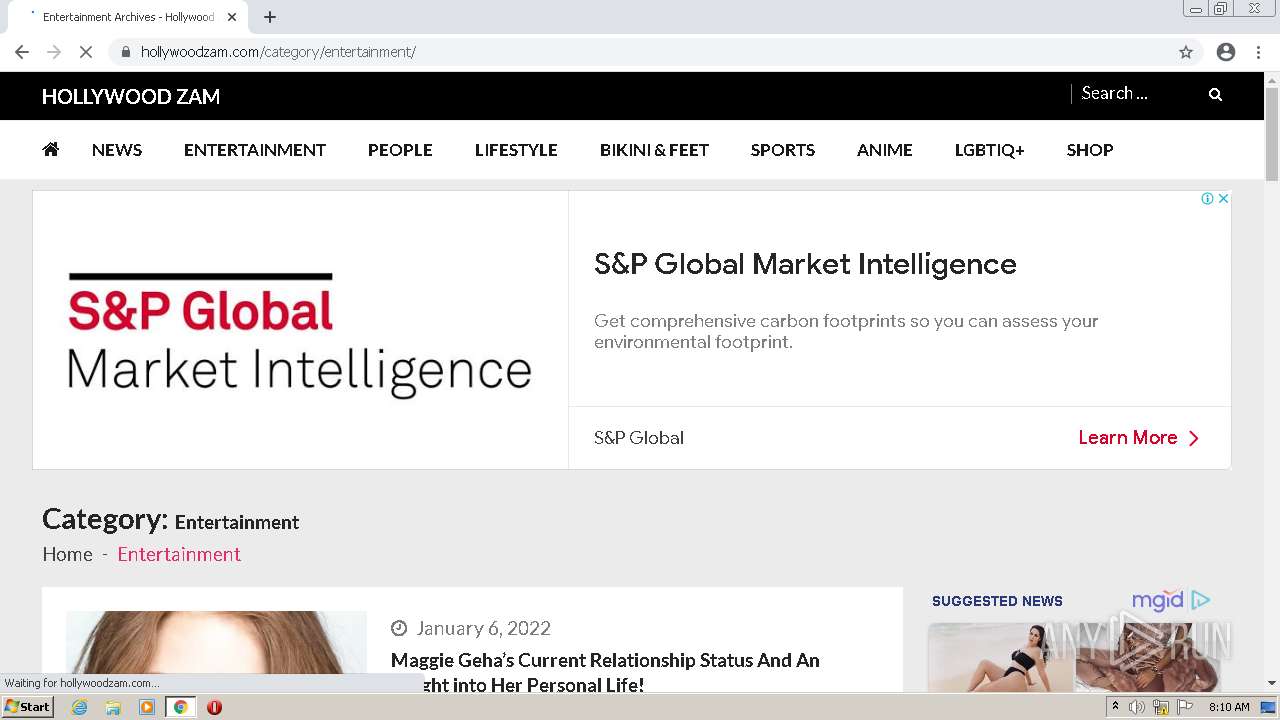Screen dimensions: 1280x720
Task: Click the January 6, 2022 date
Action: pos(483,628)
